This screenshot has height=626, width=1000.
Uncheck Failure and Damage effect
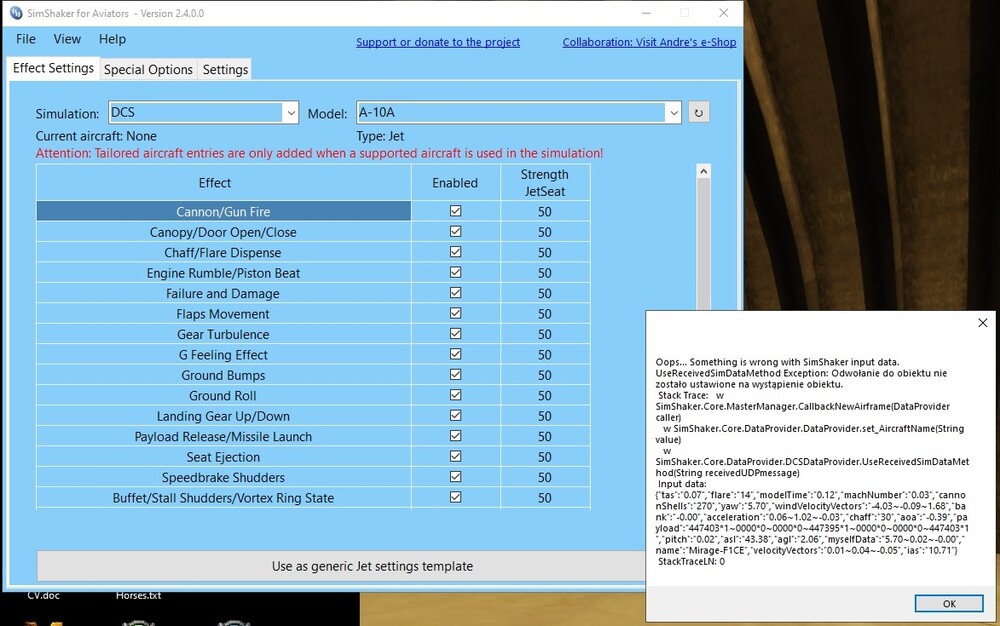[455, 293]
